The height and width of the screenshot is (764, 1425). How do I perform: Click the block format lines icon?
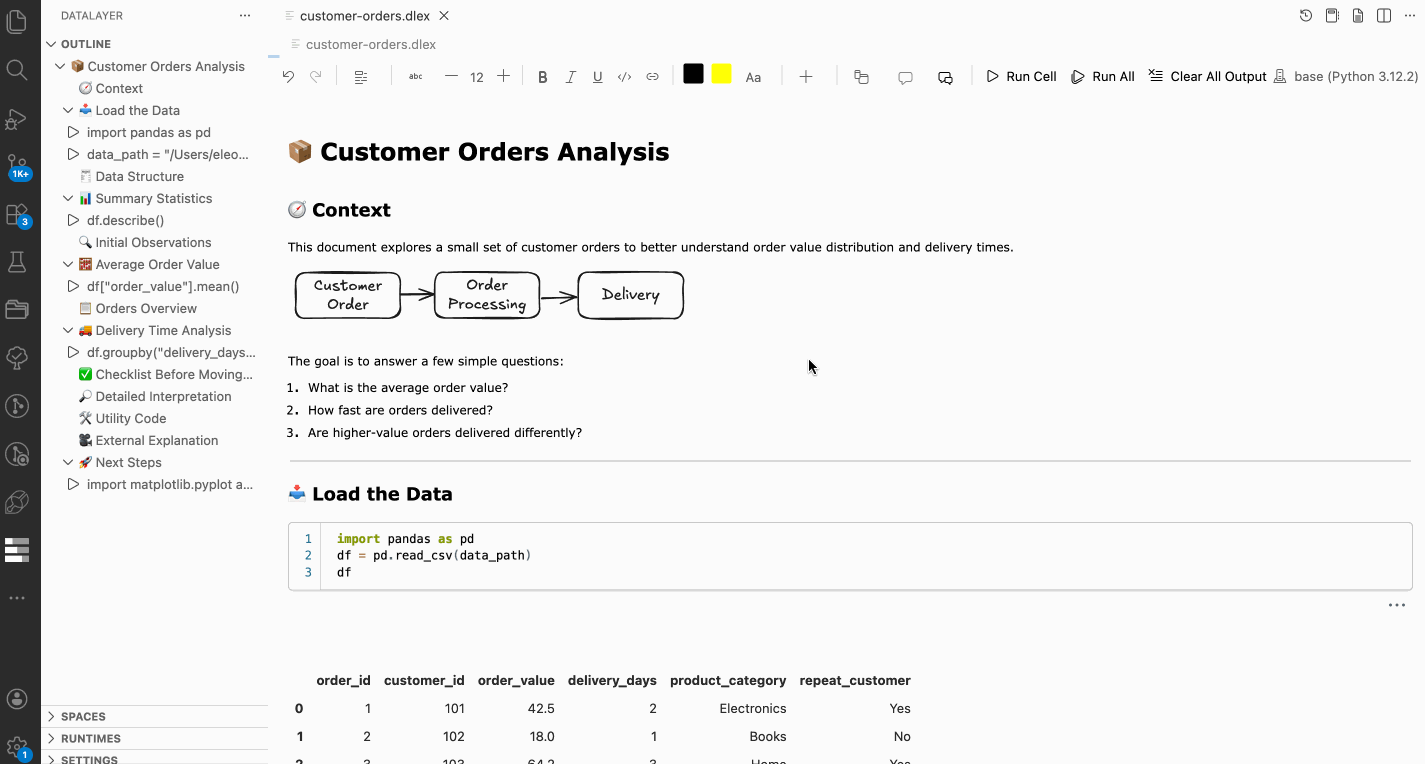[x=361, y=77]
